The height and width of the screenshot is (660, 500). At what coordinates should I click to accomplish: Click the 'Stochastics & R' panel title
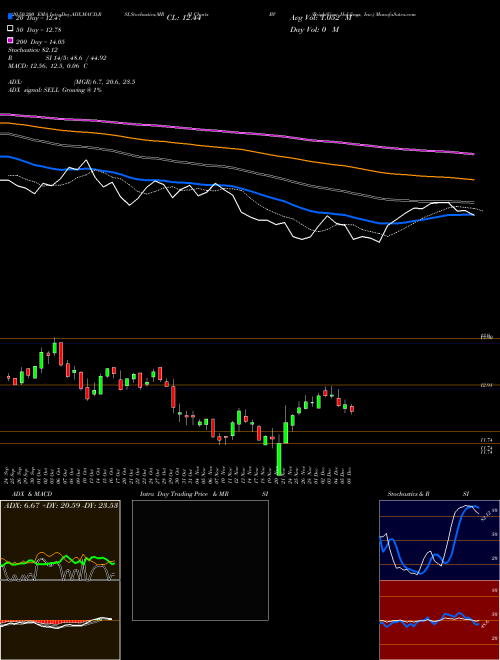pos(409,494)
